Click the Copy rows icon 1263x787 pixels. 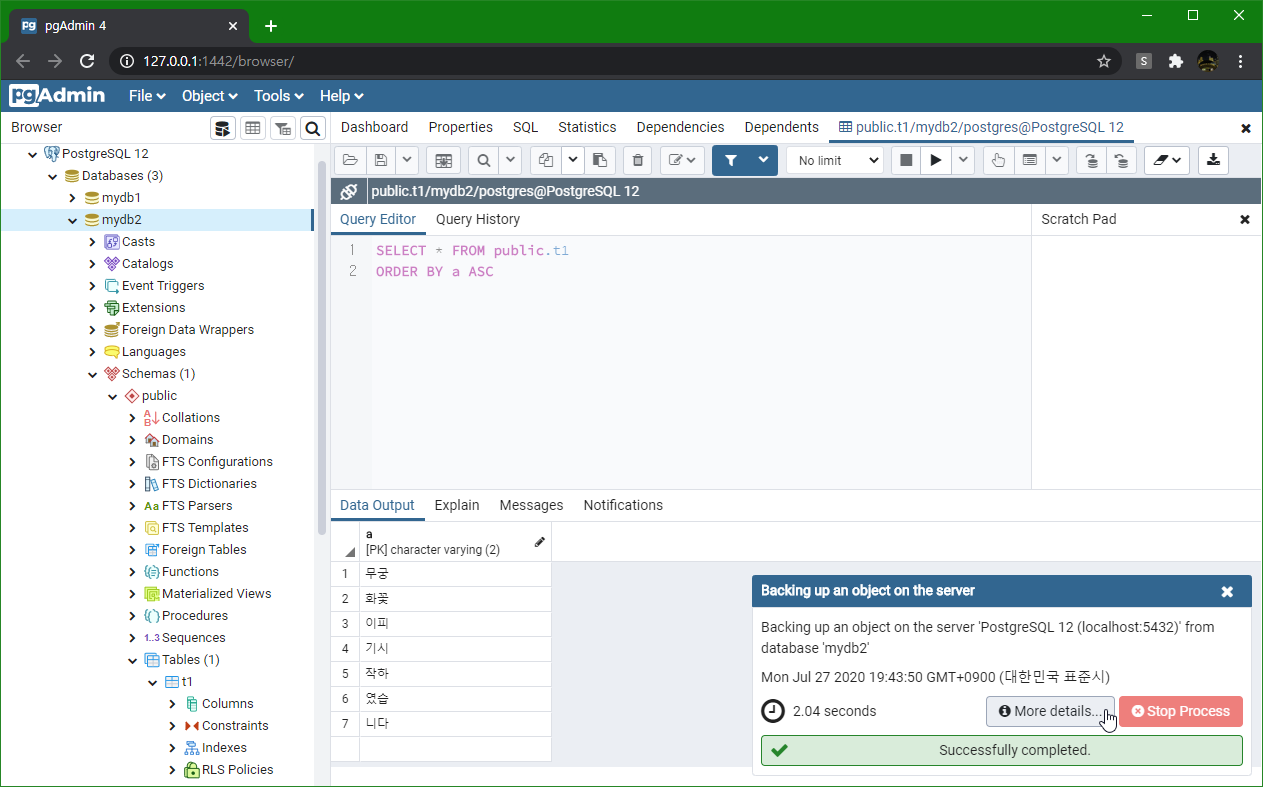click(546, 160)
